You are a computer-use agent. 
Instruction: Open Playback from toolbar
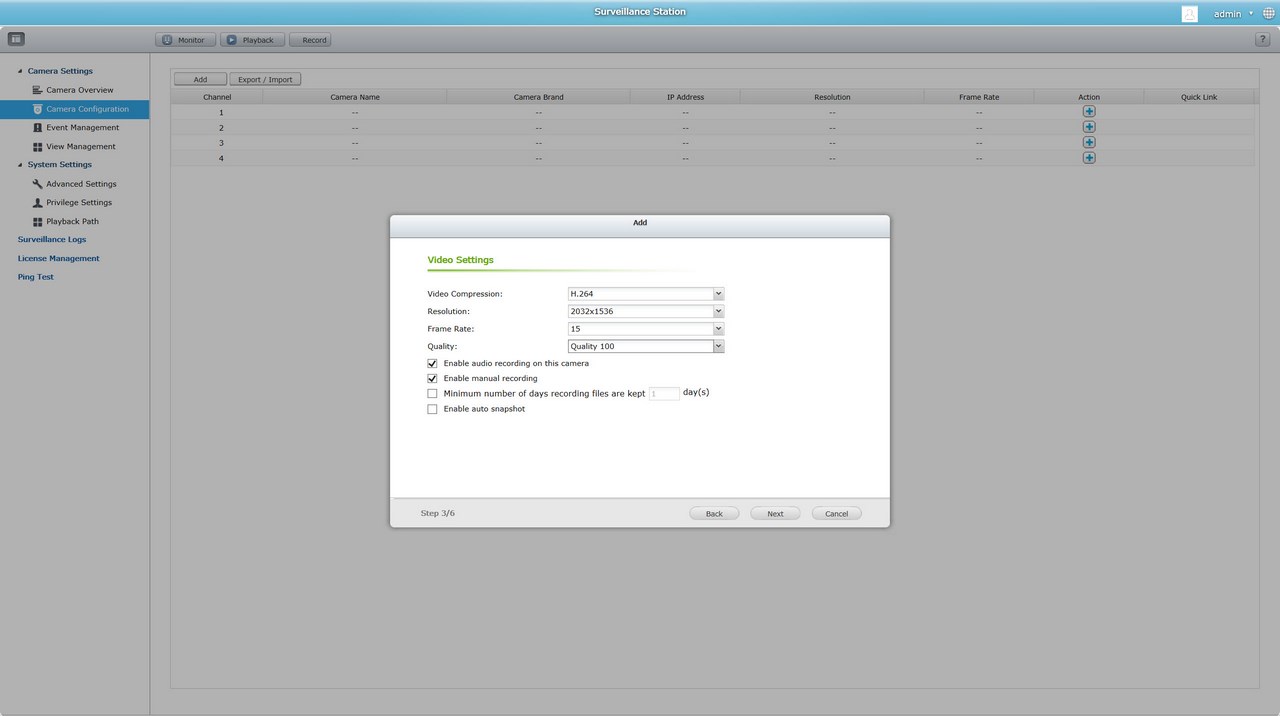[252, 40]
